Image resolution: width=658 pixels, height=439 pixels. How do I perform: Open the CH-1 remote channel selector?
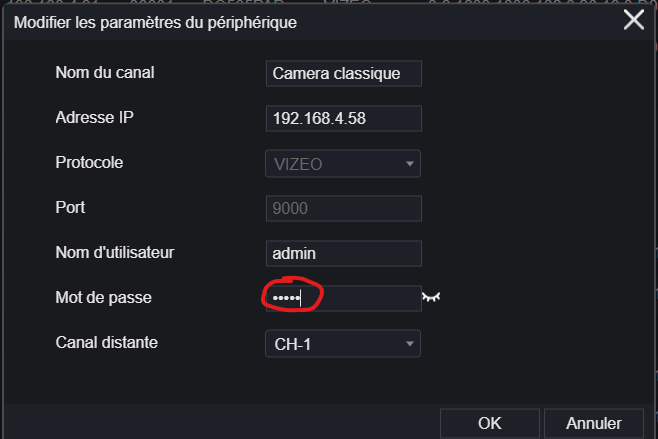coord(343,344)
